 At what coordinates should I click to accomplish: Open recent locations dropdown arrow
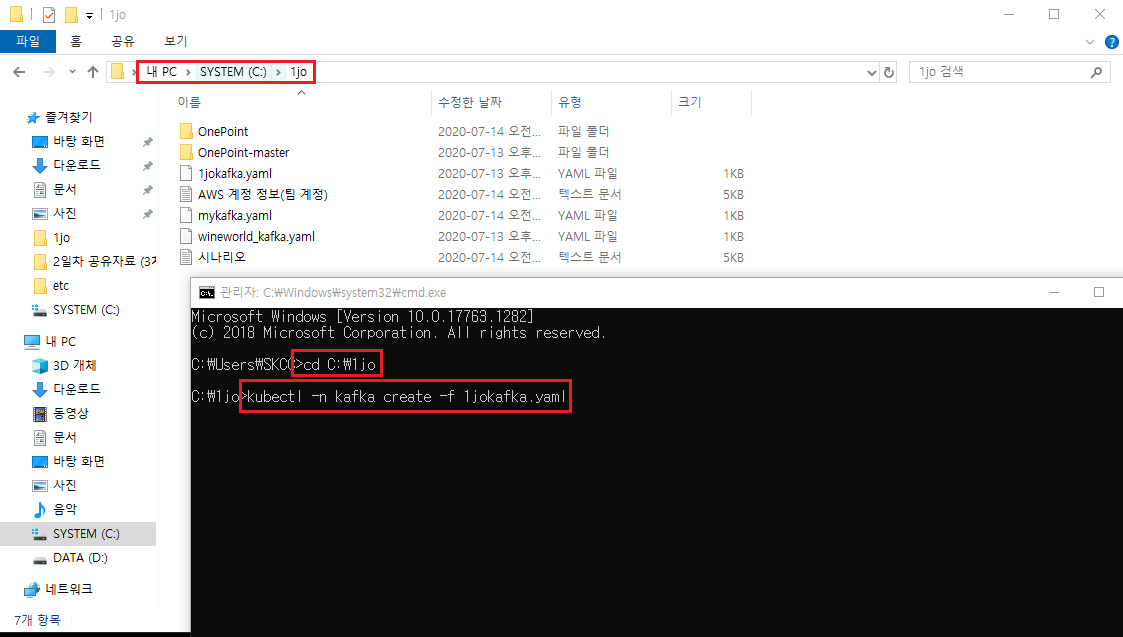coord(72,72)
